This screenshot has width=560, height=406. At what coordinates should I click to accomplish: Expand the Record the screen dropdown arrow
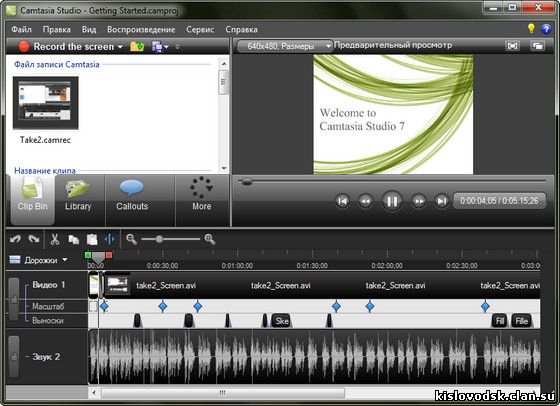click(120, 47)
